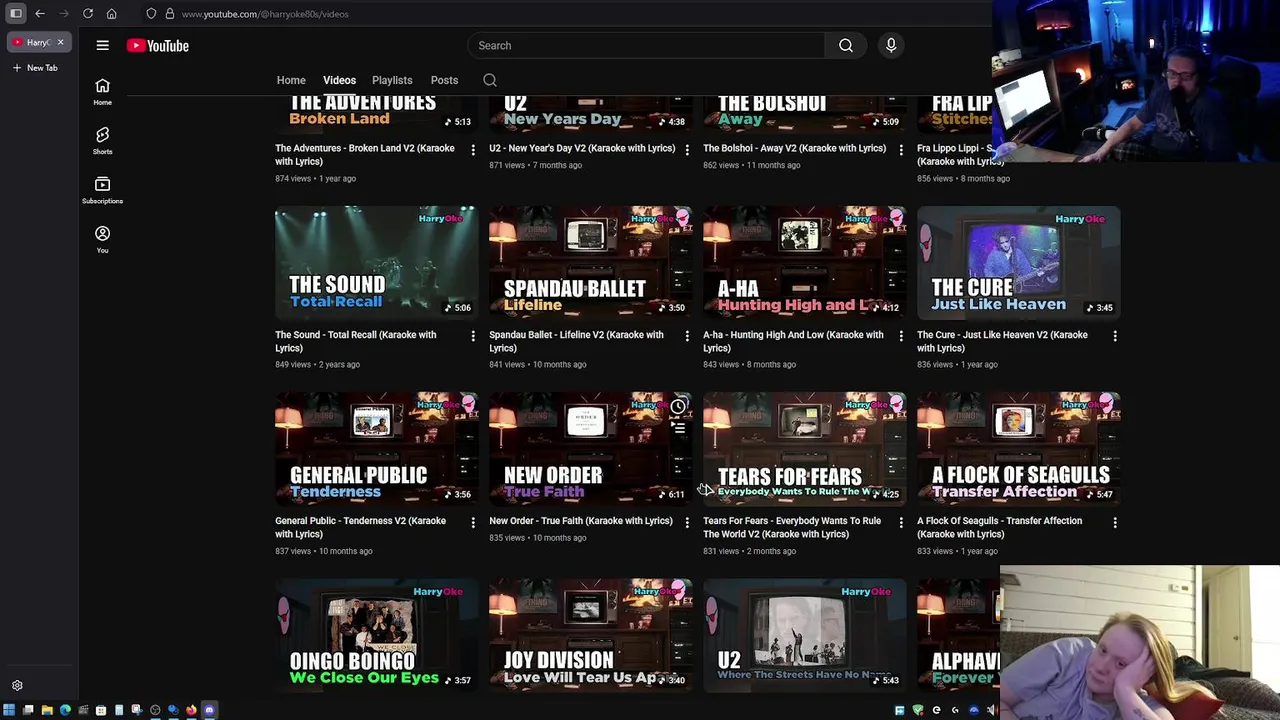This screenshot has height=720, width=1280.
Task: Select the HarryOke browser tab
Action: (x=37, y=42)
